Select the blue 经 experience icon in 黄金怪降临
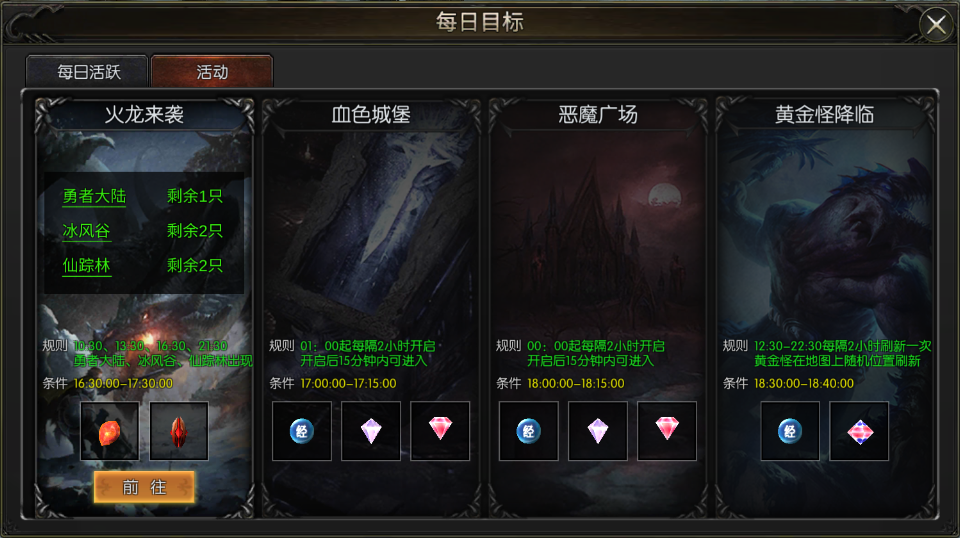Screen dimensions: 960x538 pyautogui.click(x=790, y=431)
